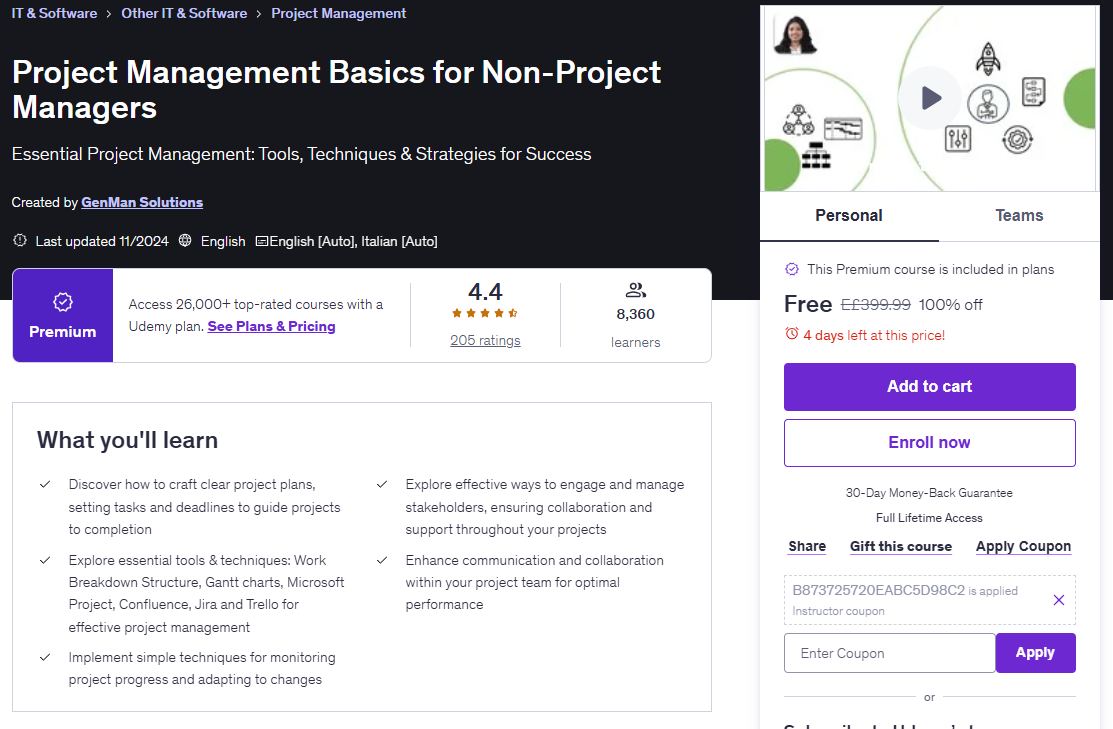Click the instructor photo on the preview thumbnail

(x=795, y=35)
